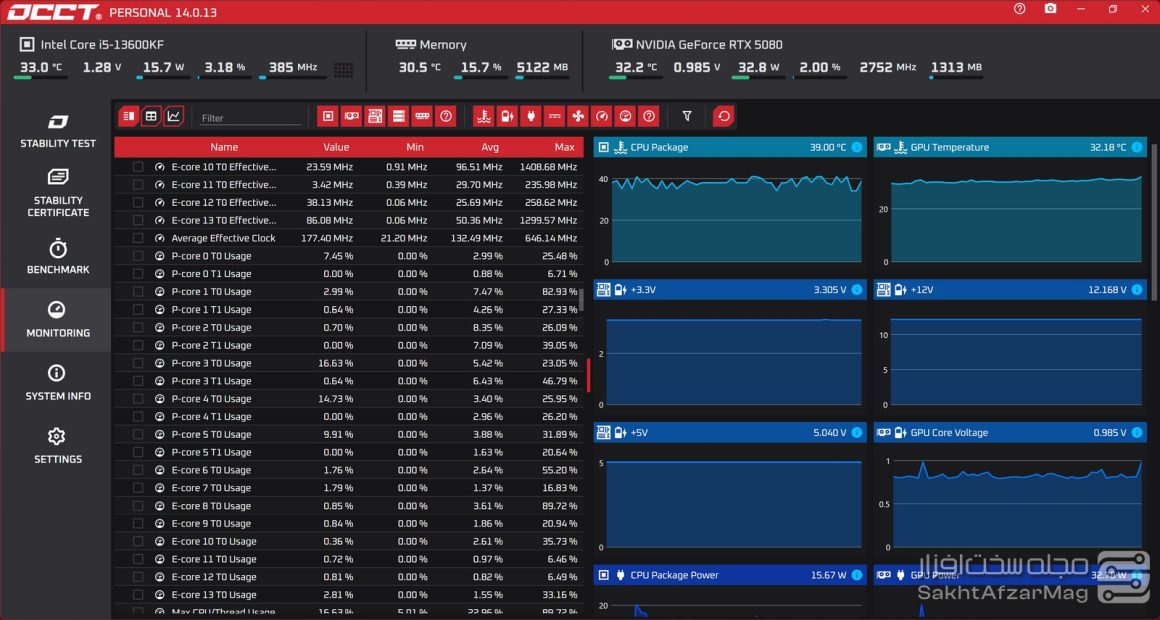The width and height of the screenshot is (1160, 620).
Task: Take a screenshot with the camera icon
Action: click(1051, 9)
